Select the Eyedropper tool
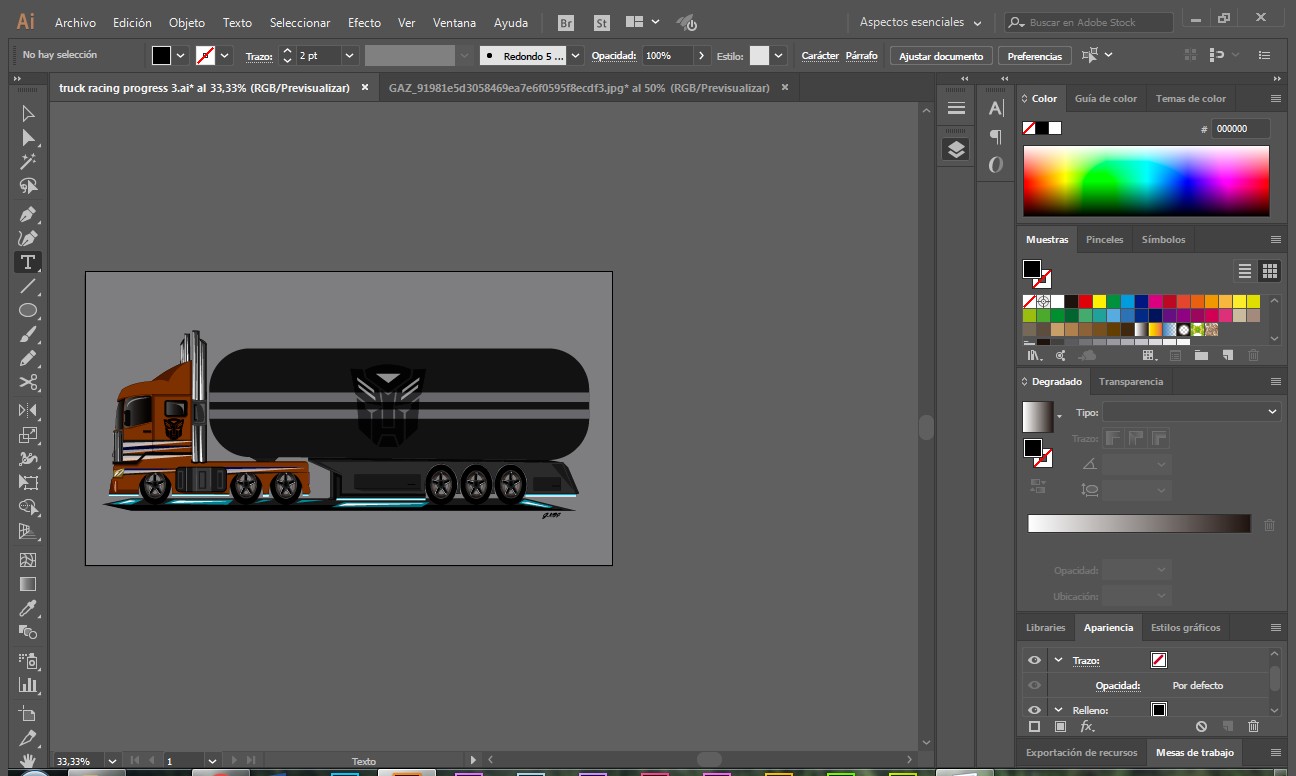 point(28,608)
